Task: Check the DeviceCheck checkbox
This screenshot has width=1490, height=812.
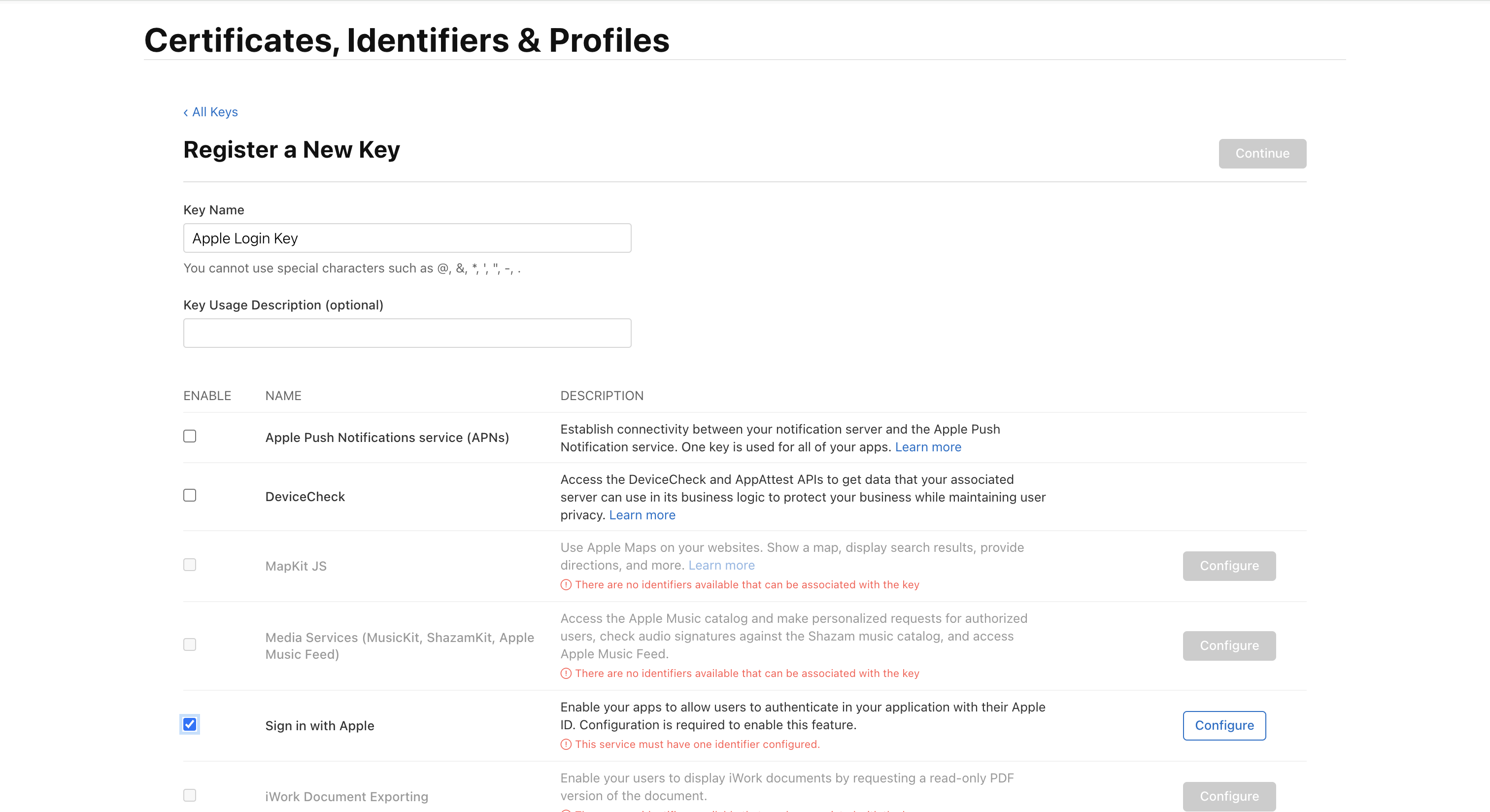Action: tap(190, 496)
